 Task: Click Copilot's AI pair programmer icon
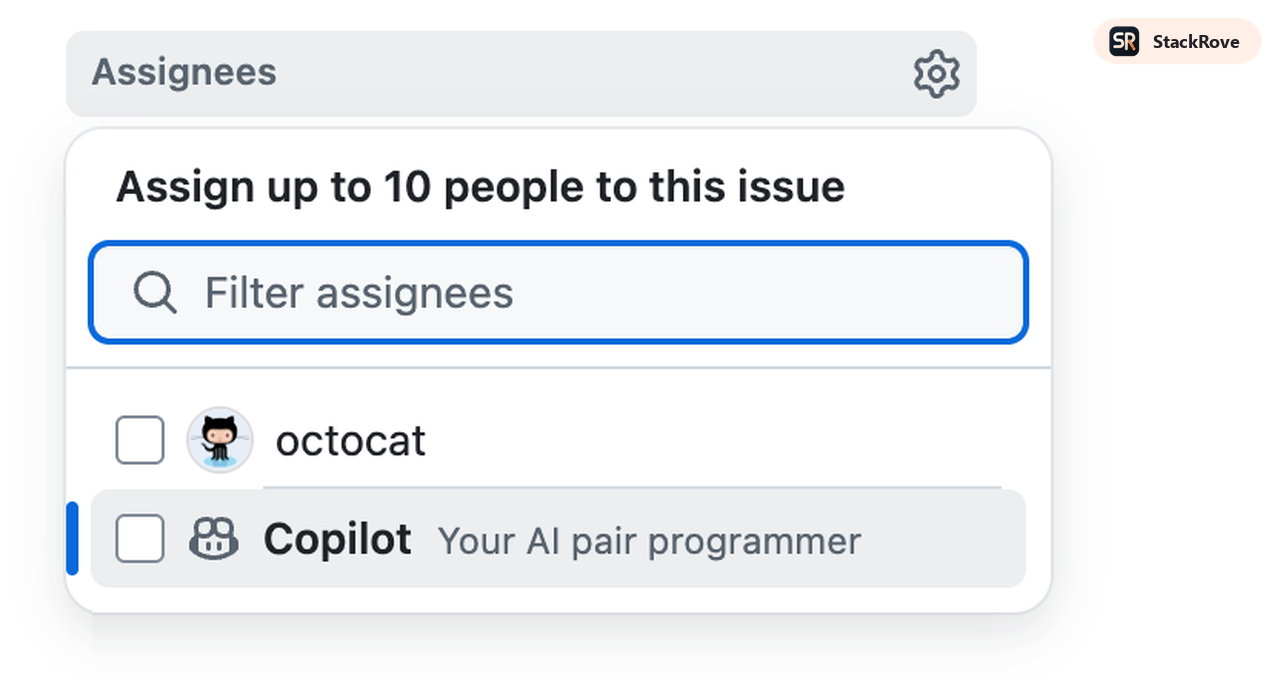[214, 539]
